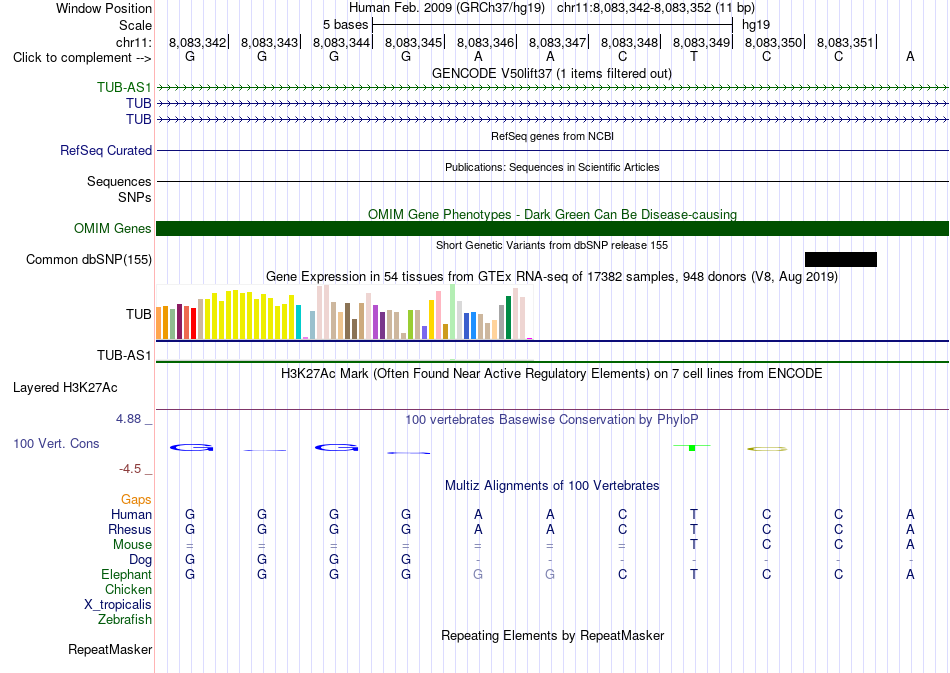Click the green PhyloP marker at T position
Viewport: 950px width, 673px height.
(x=692, y=447)
